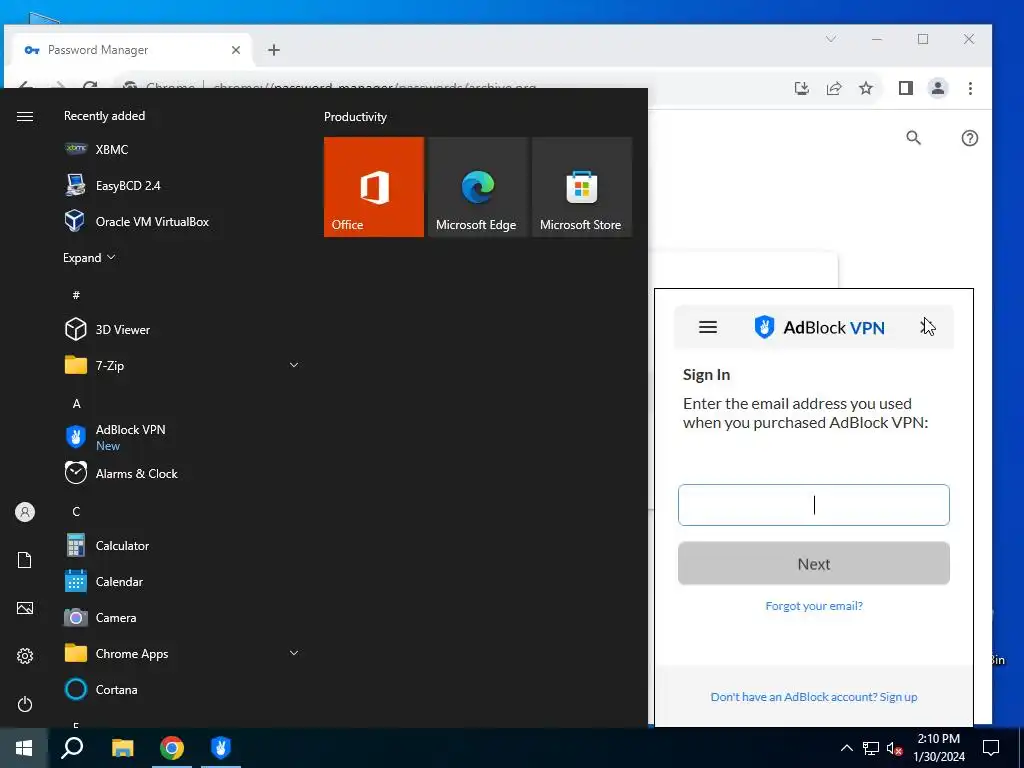This screenshot has height=768, width=1024.
Task: Expand the Start menu hamburger
Action: tap(25, 116)
